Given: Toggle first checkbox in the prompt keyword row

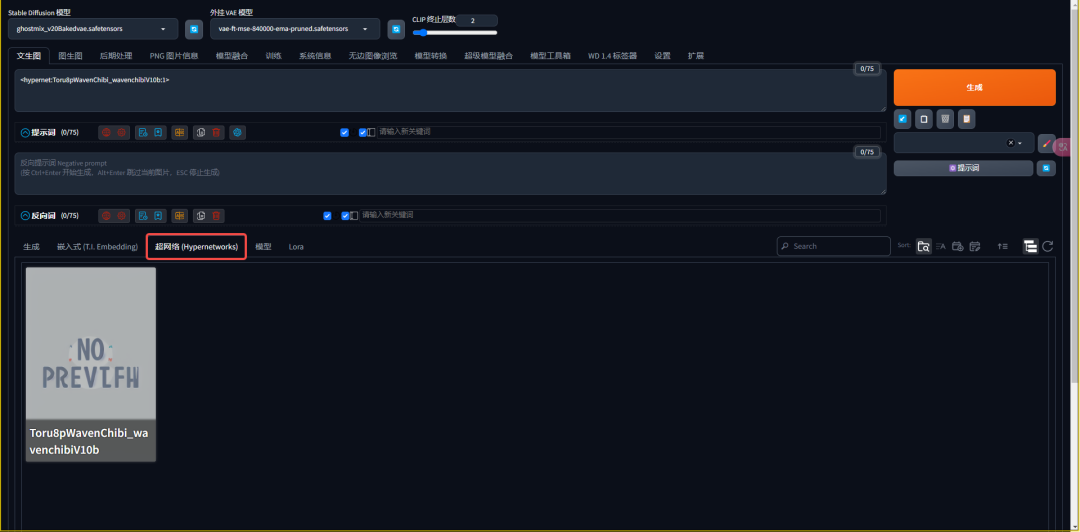Looking at the screenshot, I should click(x=345, y=132).
